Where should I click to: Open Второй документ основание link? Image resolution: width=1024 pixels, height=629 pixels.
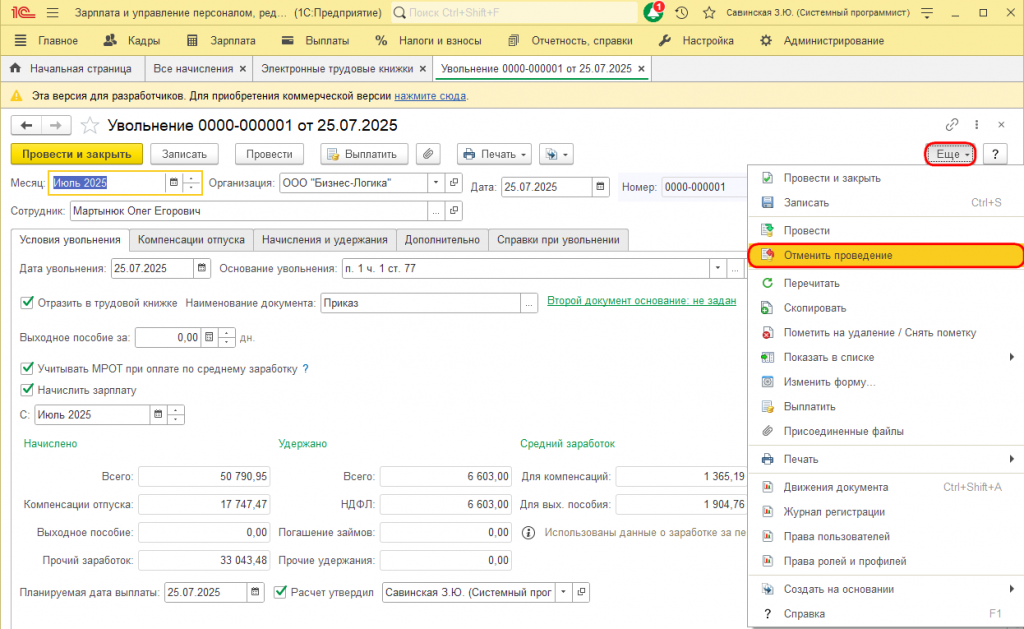tap(641, 300)
